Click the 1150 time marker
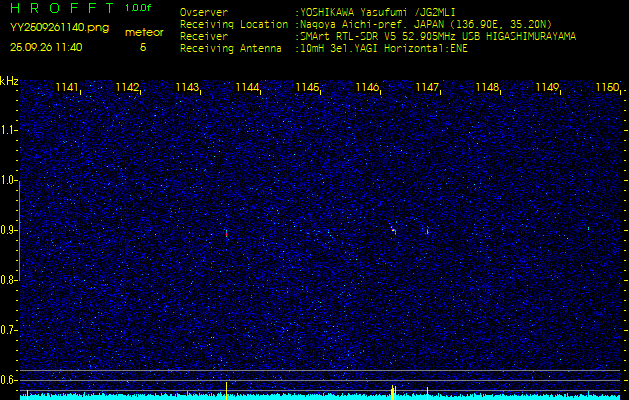 pyautogui.click(x=607, y=88)
